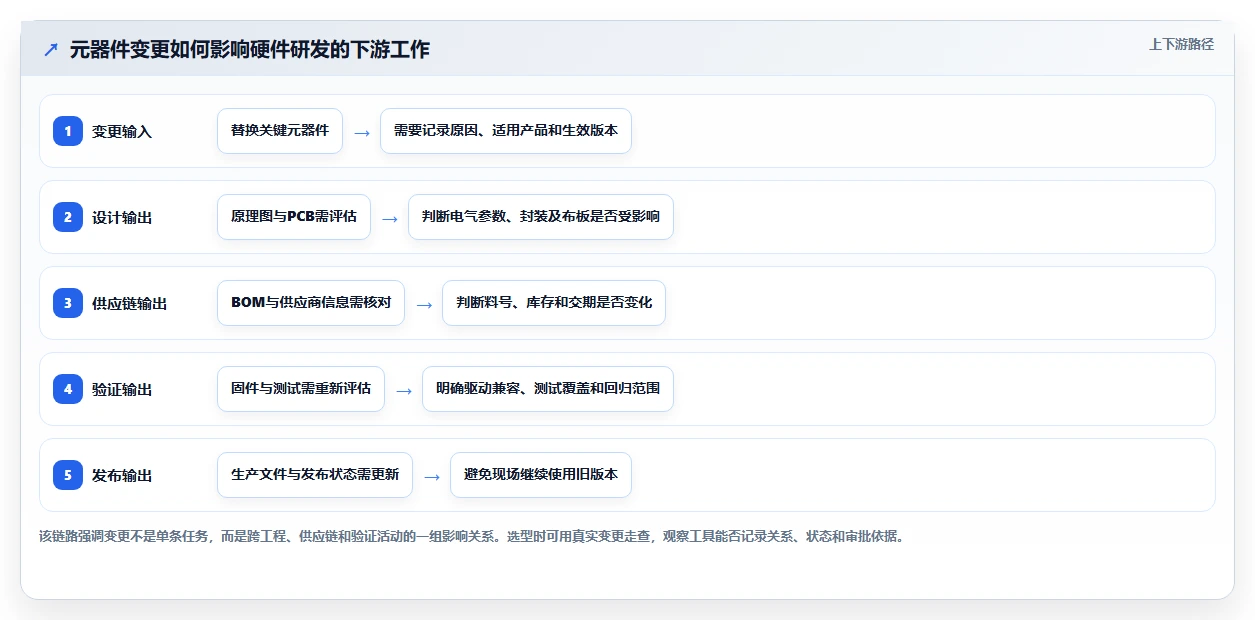Select the 需要记录原因、适用产品和生效版本 chip
The width and height of the screenshot is (1255, 620).
click(506, 131)
